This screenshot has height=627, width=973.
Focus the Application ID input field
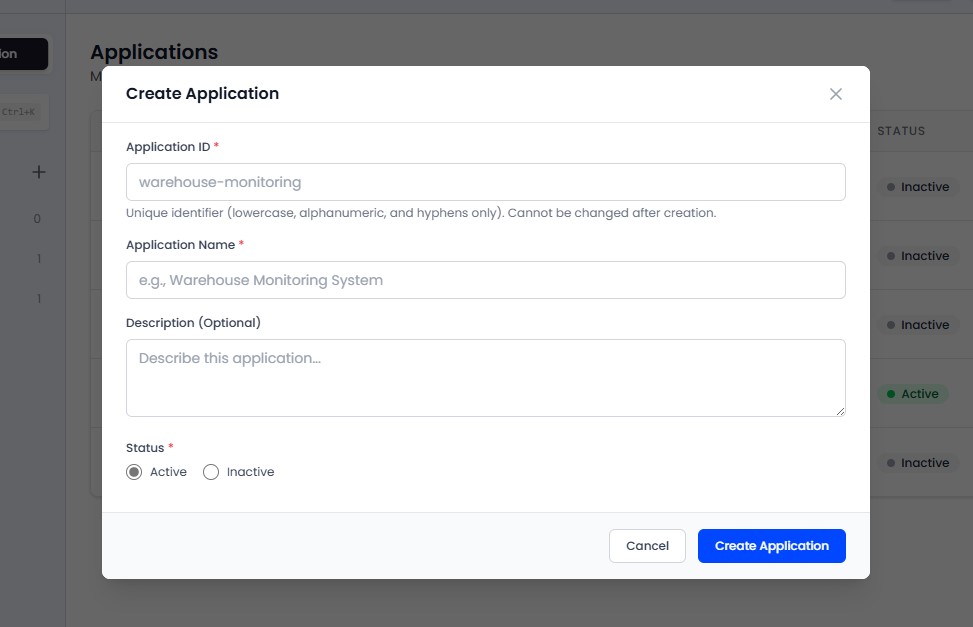coord(485,181)
